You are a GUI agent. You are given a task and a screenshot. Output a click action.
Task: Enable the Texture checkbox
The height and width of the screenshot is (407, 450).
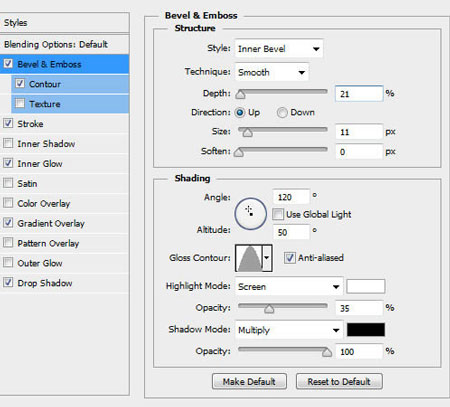tap(20, 103)
